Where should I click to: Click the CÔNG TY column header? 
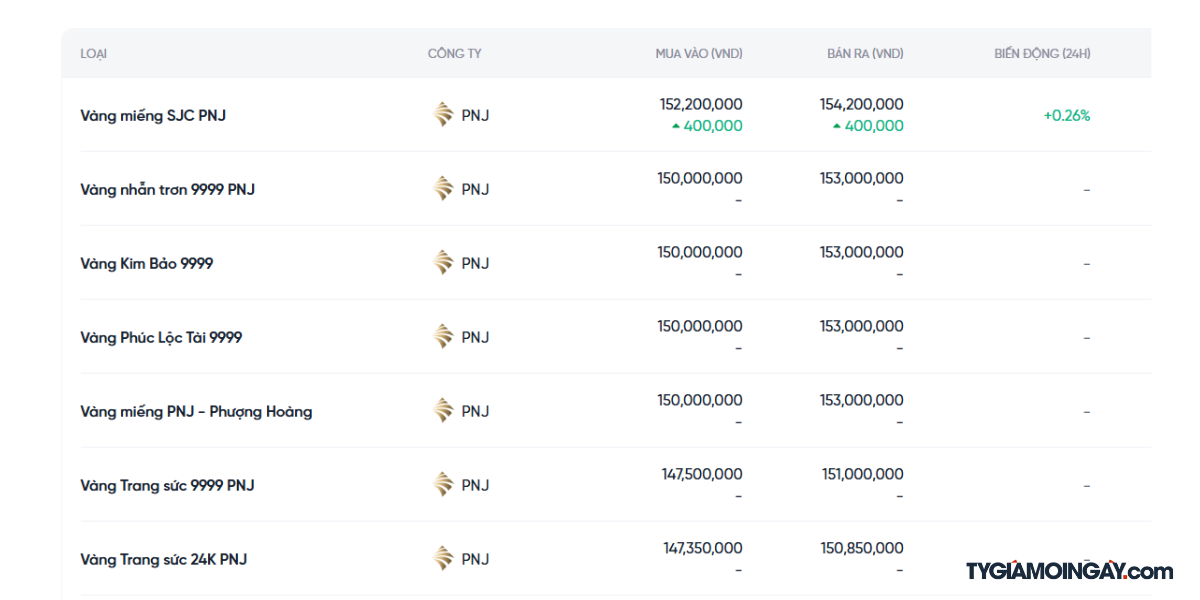[454, 54]
